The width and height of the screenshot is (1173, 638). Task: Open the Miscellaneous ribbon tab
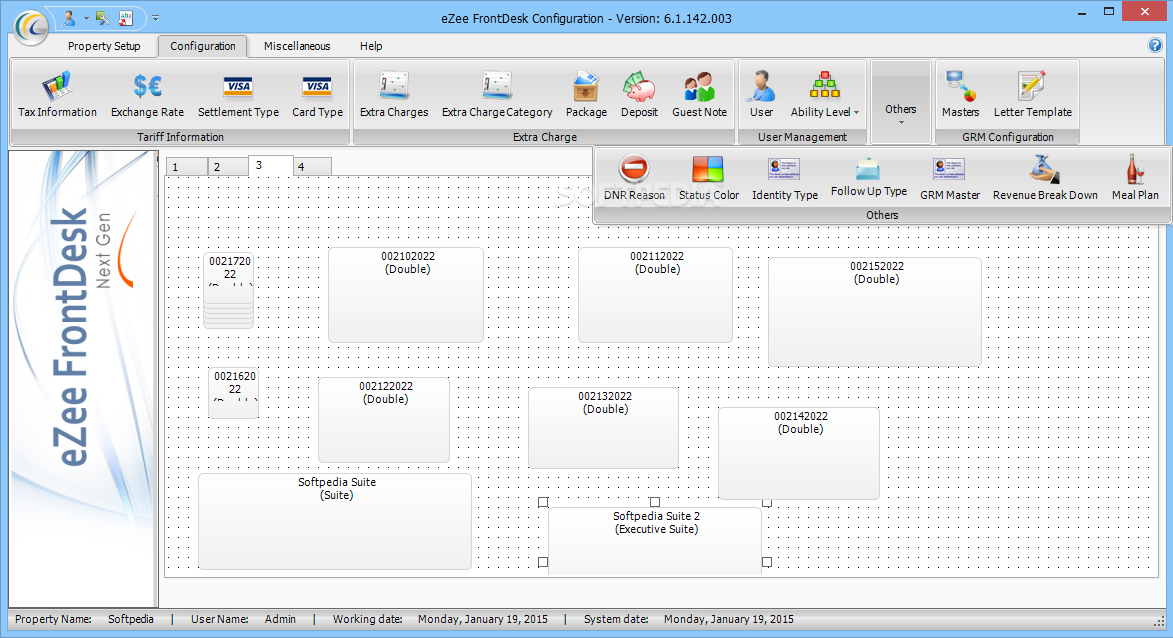point(297,46)
